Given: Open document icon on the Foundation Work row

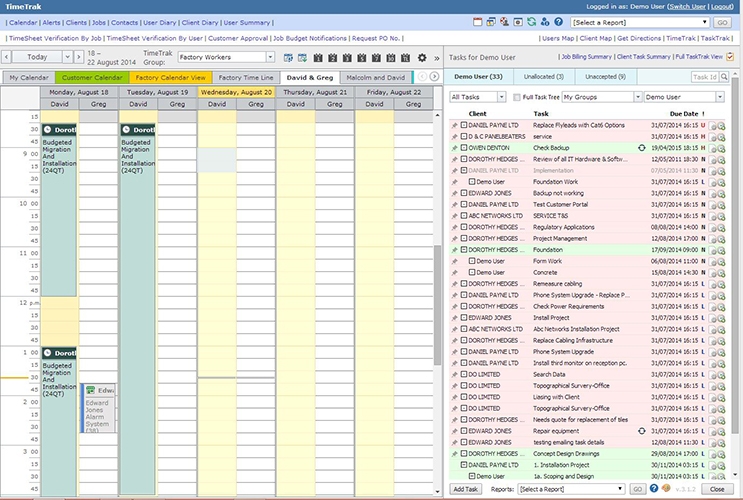Looking at the screenshot, I should [713, 182].
